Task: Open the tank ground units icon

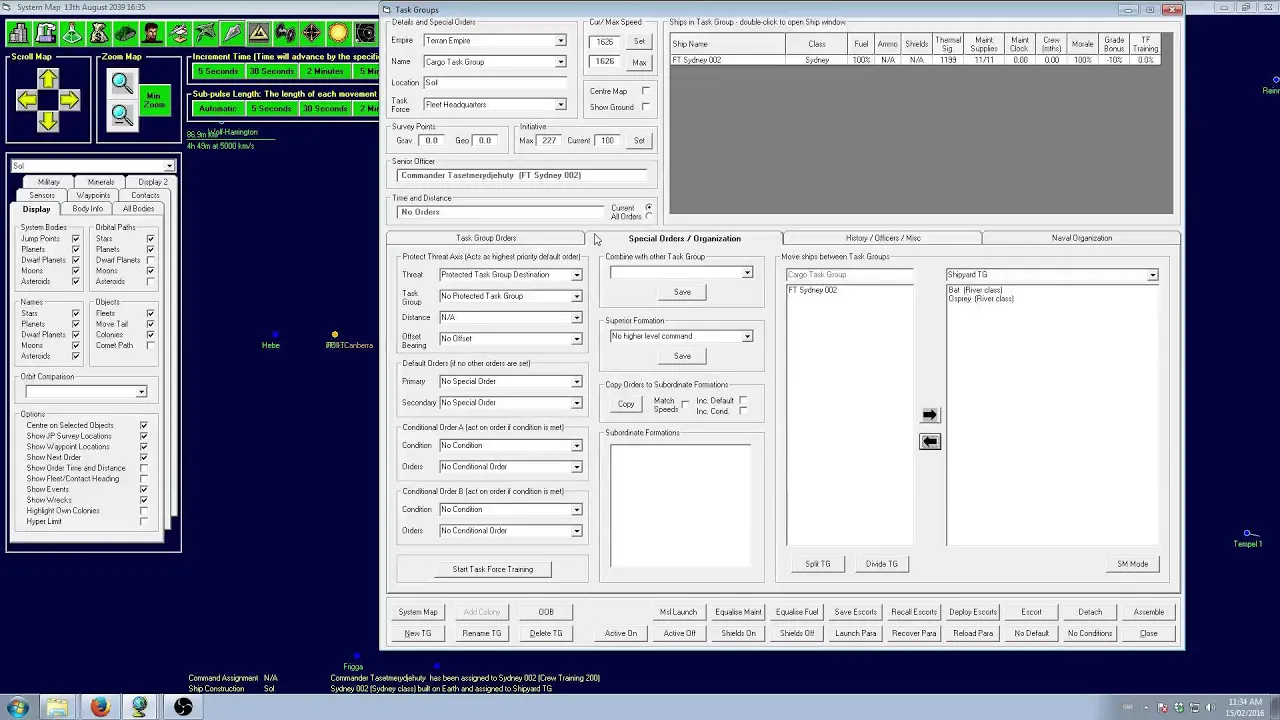Action: tap(125, 34)
